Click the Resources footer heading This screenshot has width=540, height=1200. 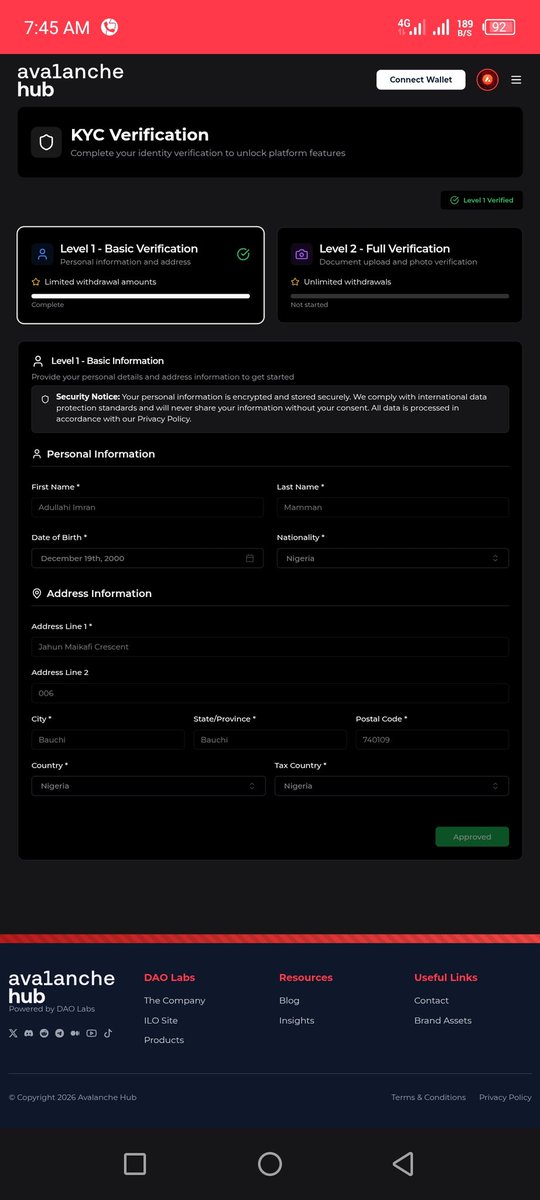(x=306, y=977)
